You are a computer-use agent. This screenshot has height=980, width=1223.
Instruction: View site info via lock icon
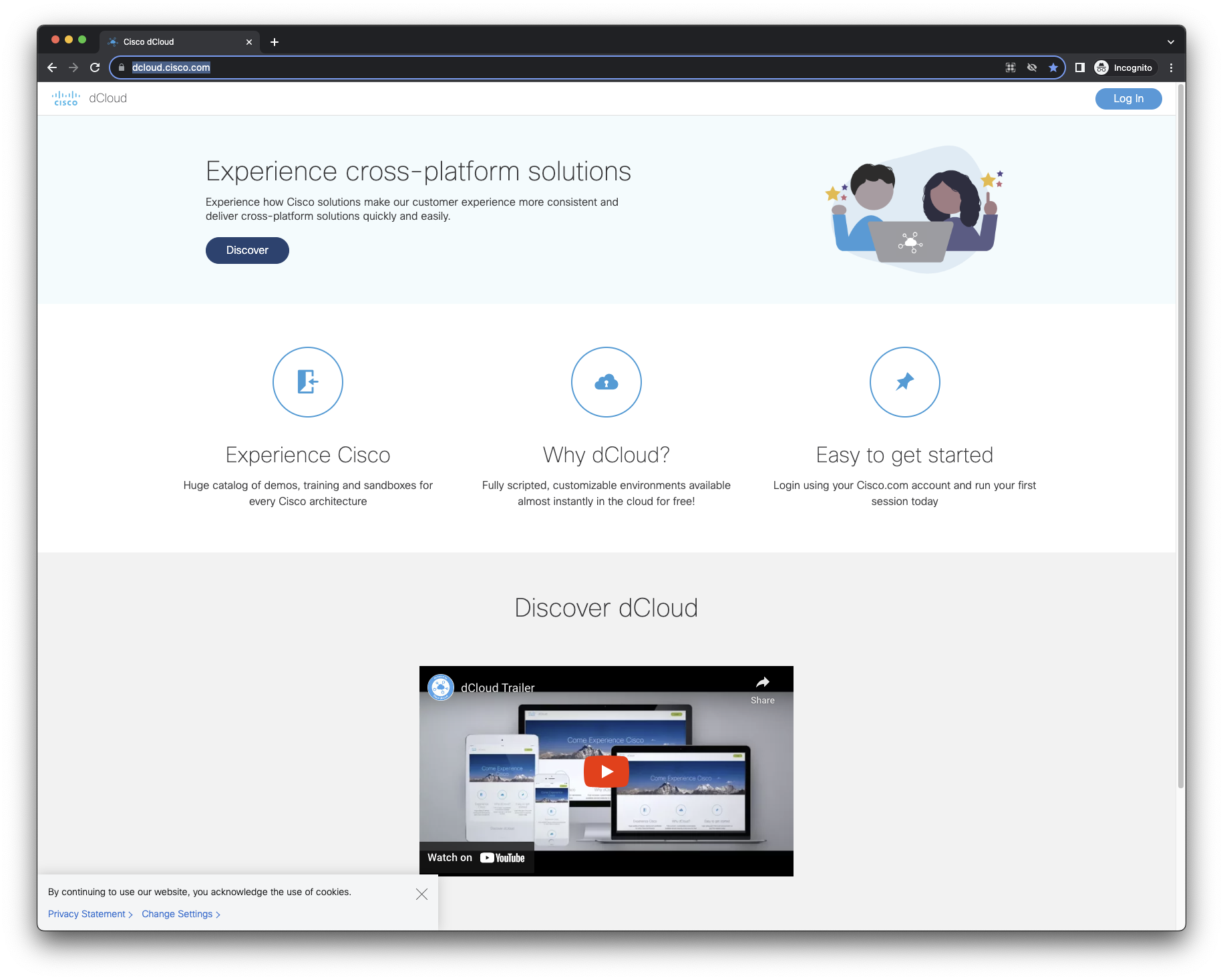[x=122, y=67]
